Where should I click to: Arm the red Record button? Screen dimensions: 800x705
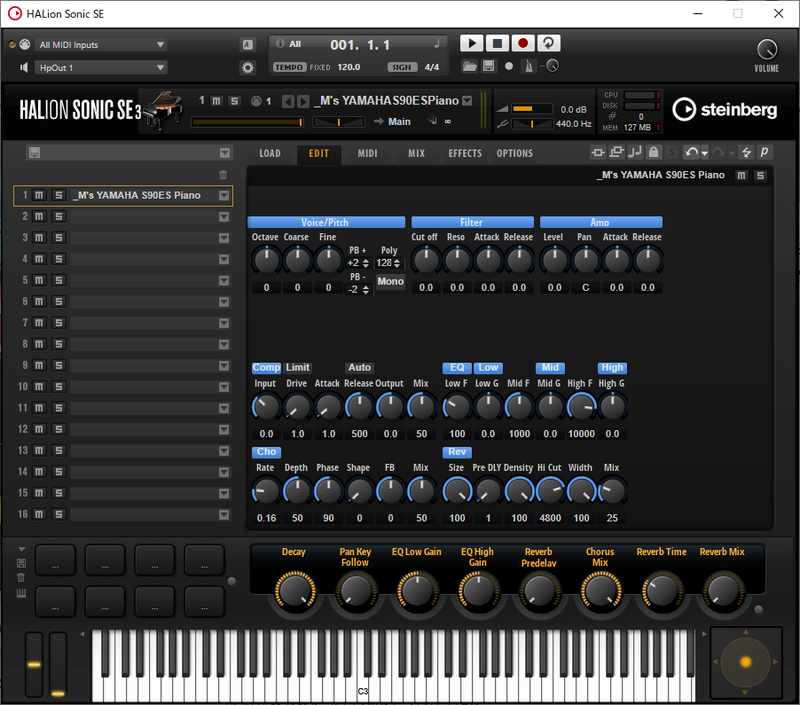coord(522,43)
